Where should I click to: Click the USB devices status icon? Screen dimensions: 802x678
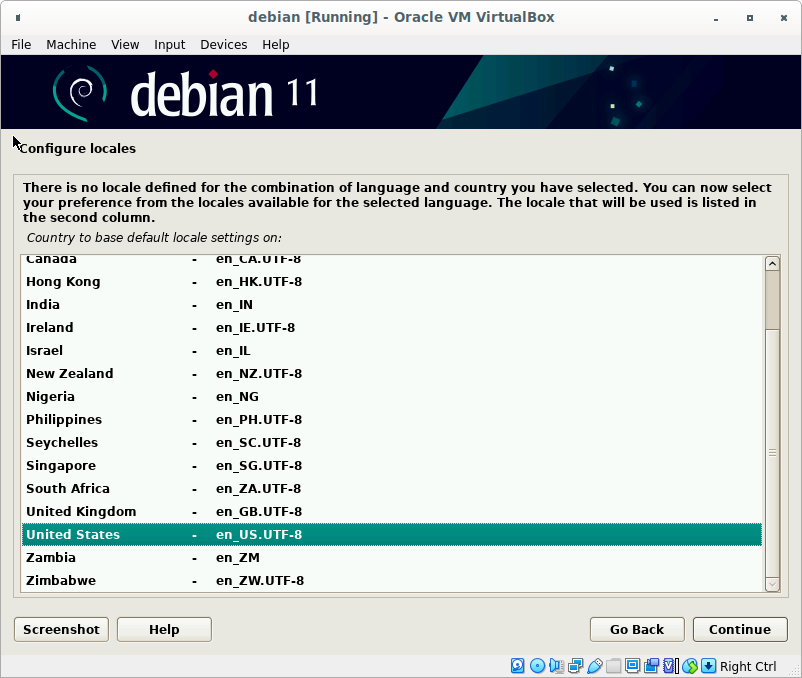click(x=594, y=666)
